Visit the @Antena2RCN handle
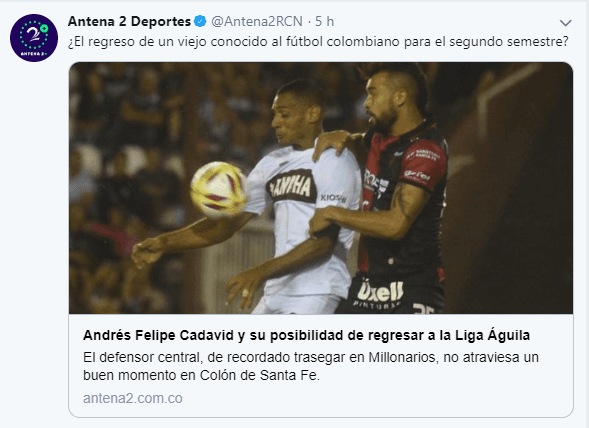 pyautogui.click(x=257, y=21)
